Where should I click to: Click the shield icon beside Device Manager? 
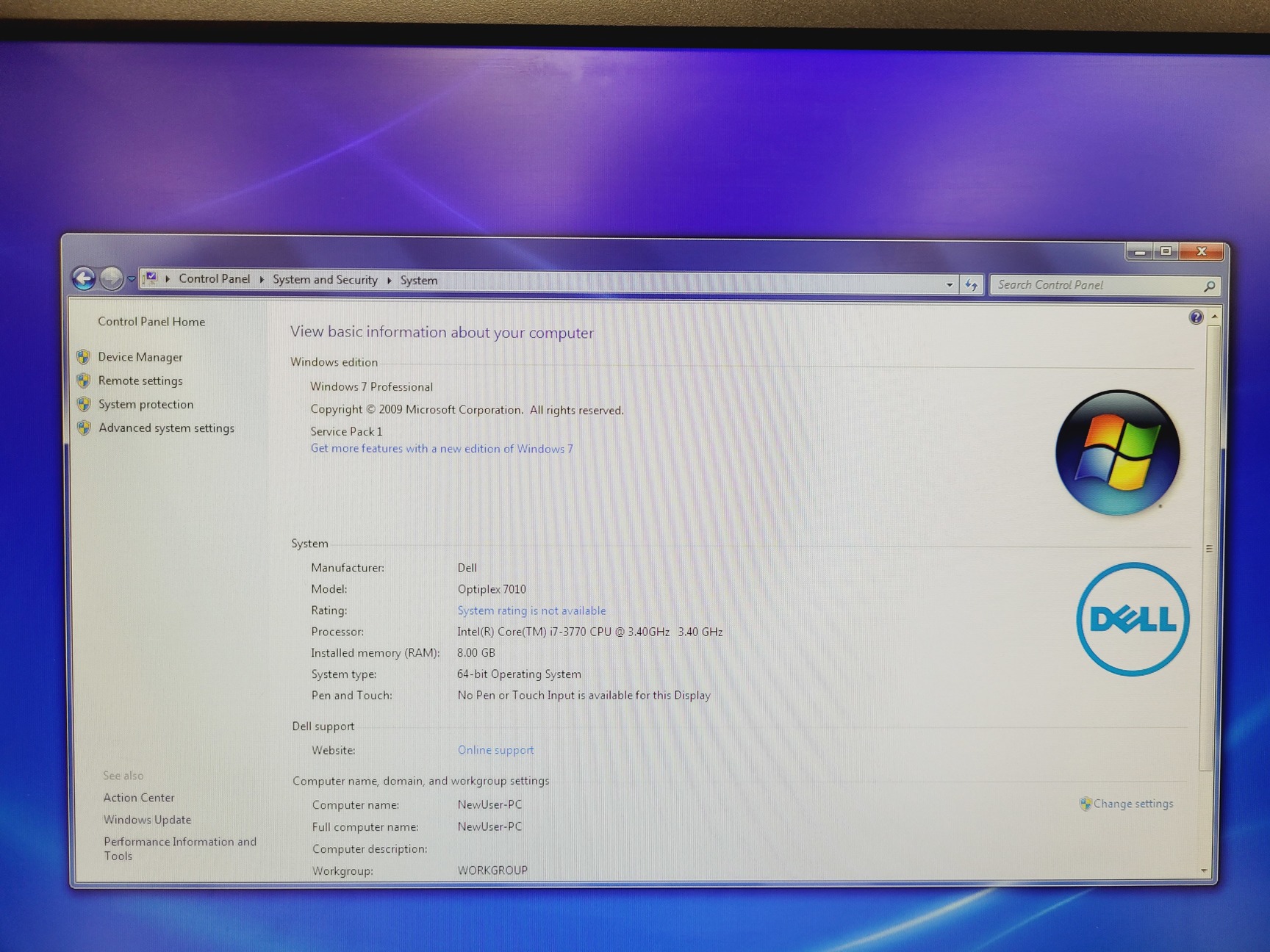[84, 357]
